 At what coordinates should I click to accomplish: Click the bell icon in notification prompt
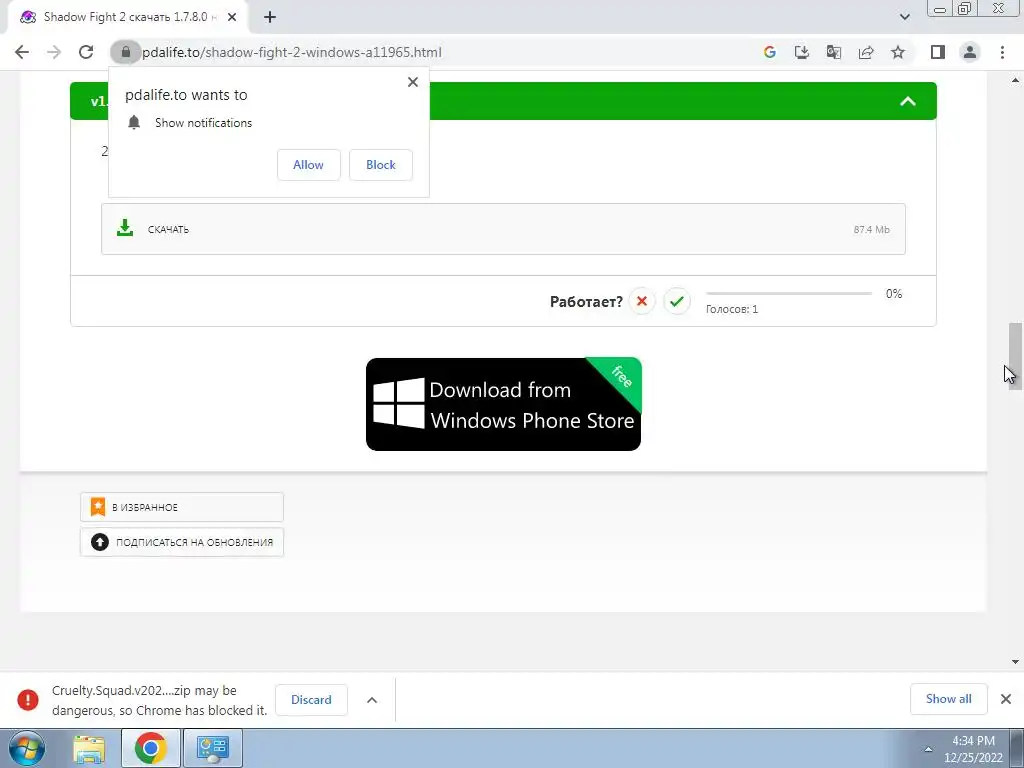point(134,122)
